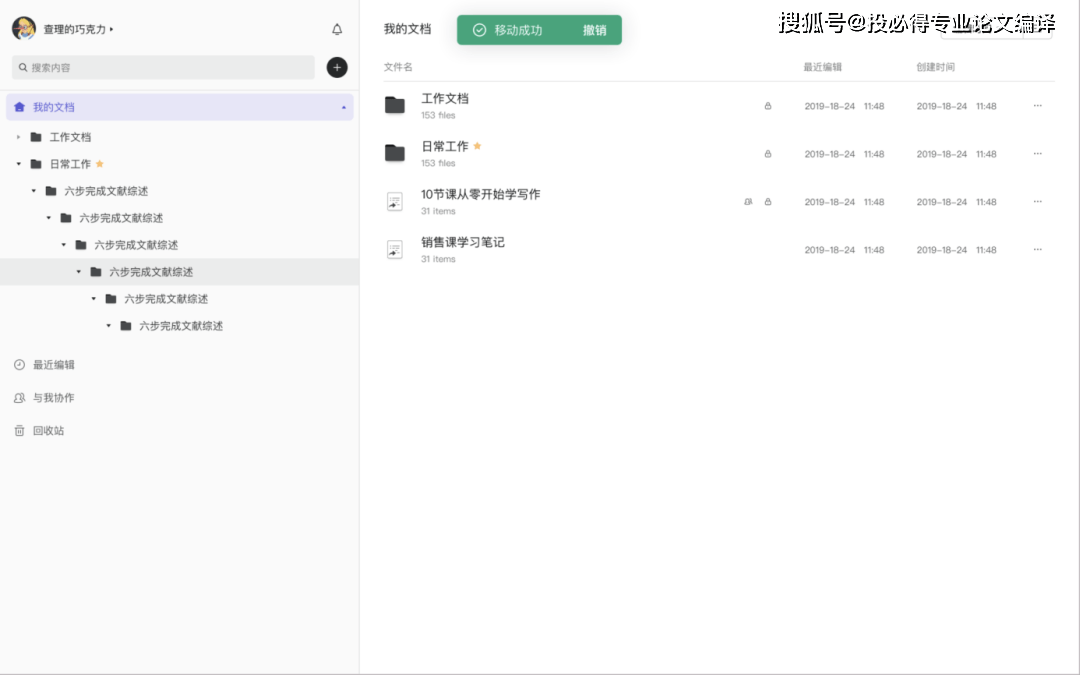Click the star beside 日常工作 in file list
The height and width of the screenshot is (675, 1080).
[x=477, y=146]
